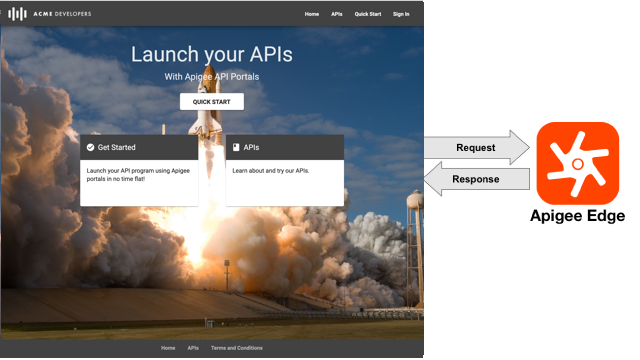The width and height of the screenshot is (640, 360).
Task: Click the 'Learn about and try our APIs' text
Action: point(271,171)
